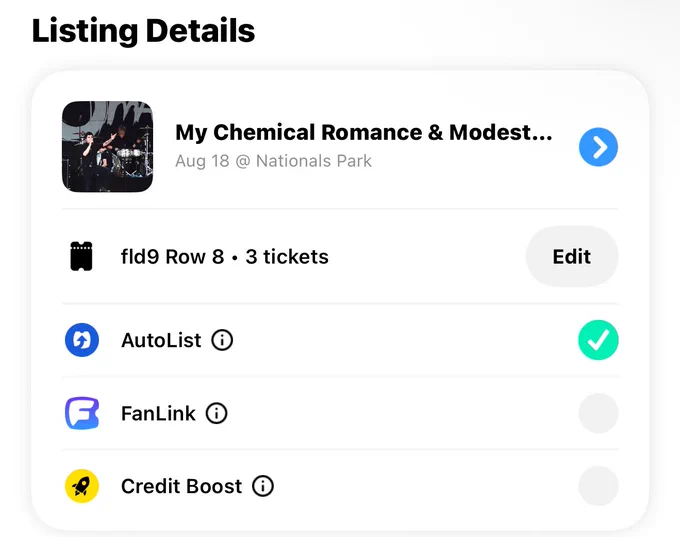Open event details with blue chevron
The height and width of the screenshot is (537, 680).
tap(598, 147)
